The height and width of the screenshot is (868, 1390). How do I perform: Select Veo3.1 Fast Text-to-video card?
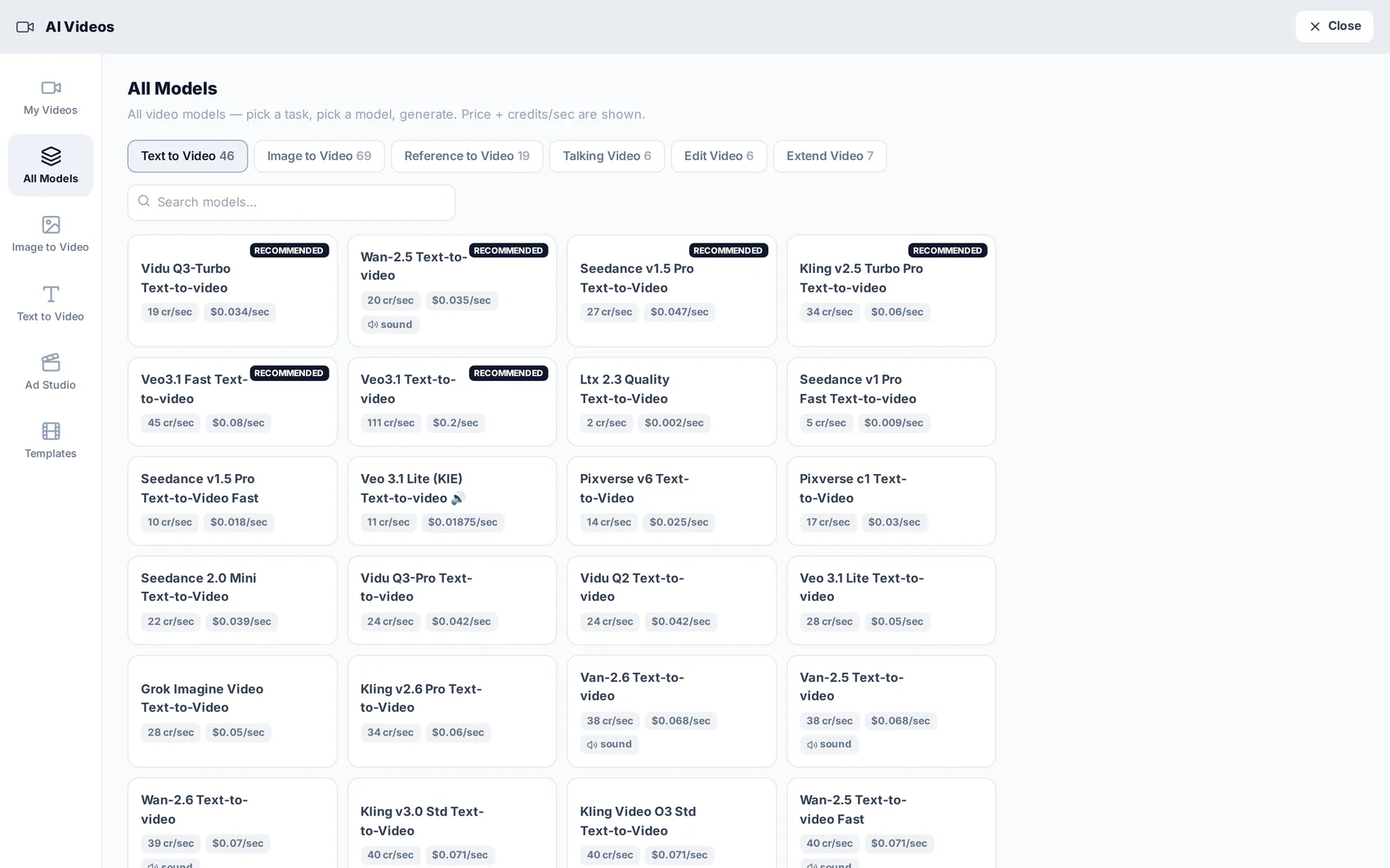[232, 401]
